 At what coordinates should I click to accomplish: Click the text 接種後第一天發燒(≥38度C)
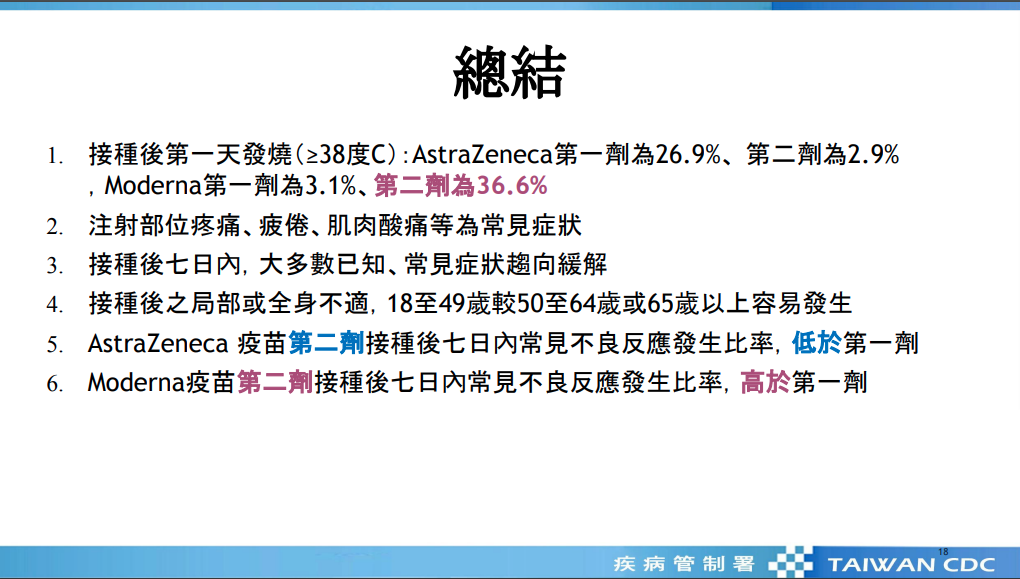click(x=243, y=155)
